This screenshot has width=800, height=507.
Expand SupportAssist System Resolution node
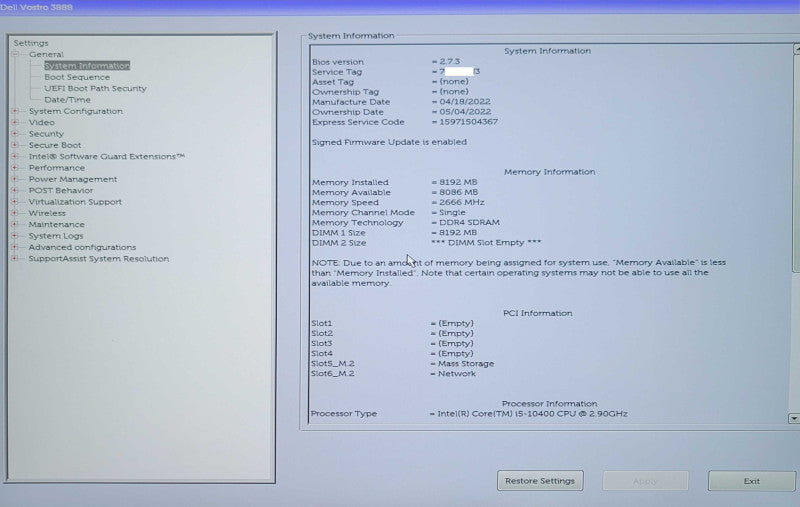point(15,258)
